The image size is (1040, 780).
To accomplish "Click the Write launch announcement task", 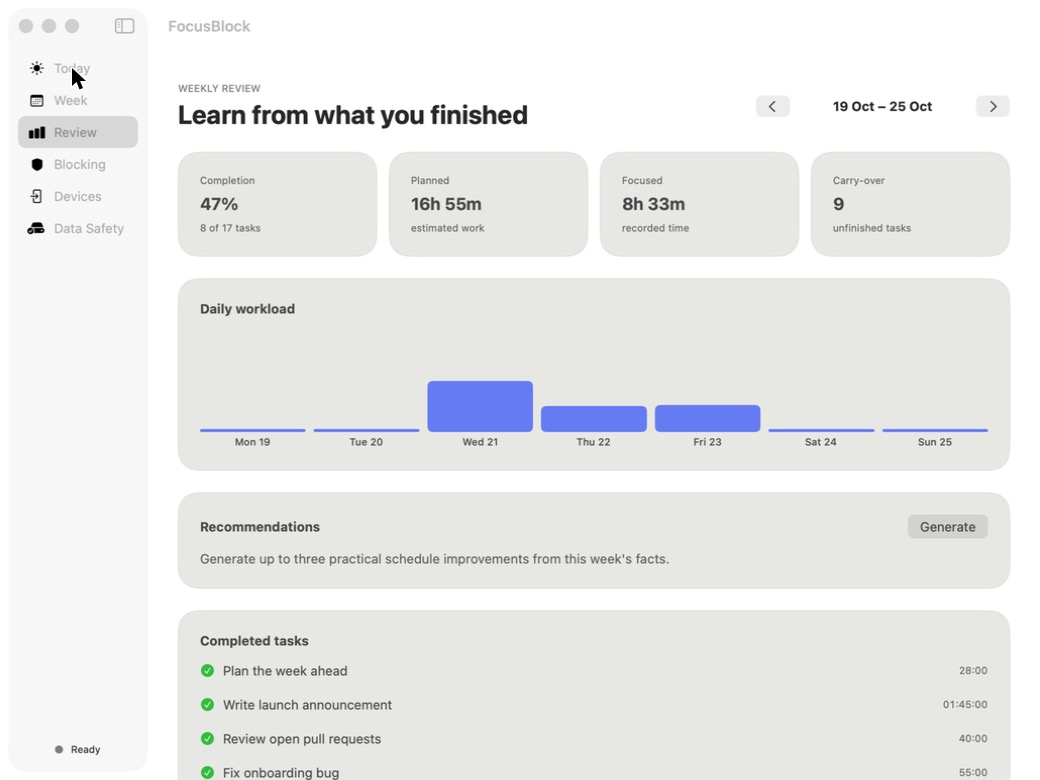I will (x=307, y=704).
